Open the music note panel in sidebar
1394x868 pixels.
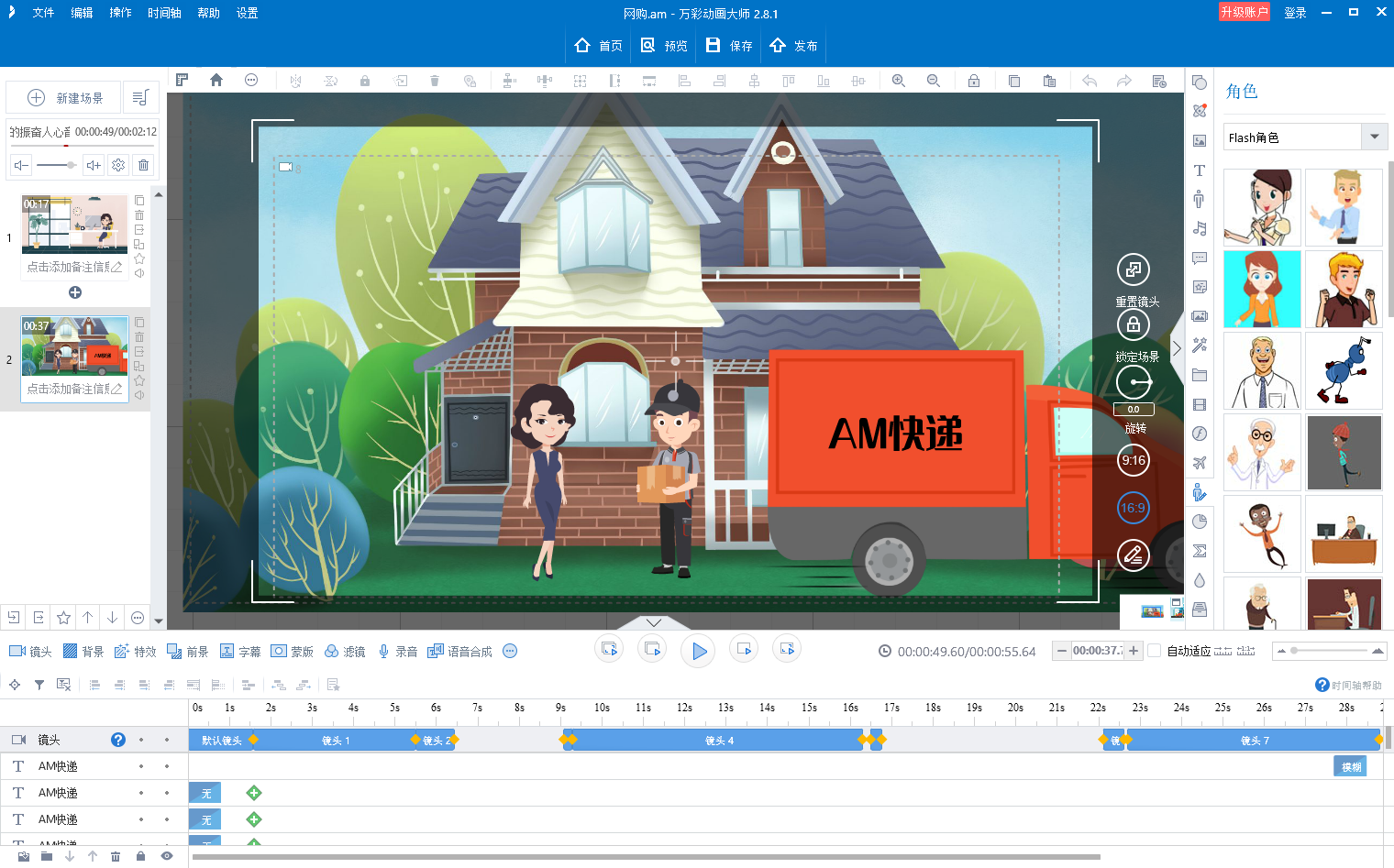pos(1199,228)
